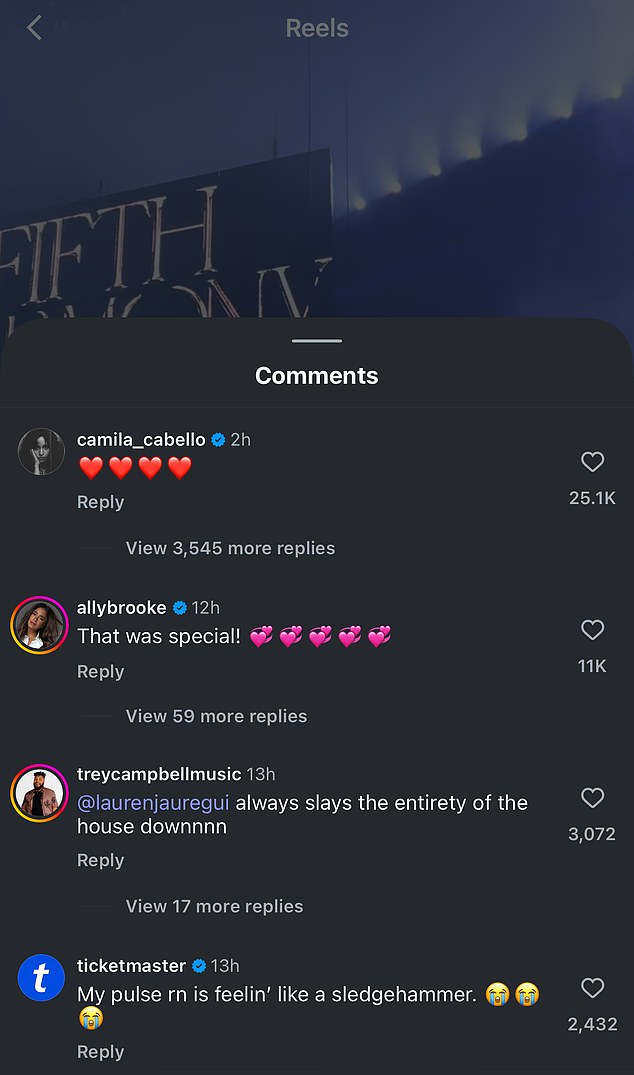Open the camila_cabello username

141,439
